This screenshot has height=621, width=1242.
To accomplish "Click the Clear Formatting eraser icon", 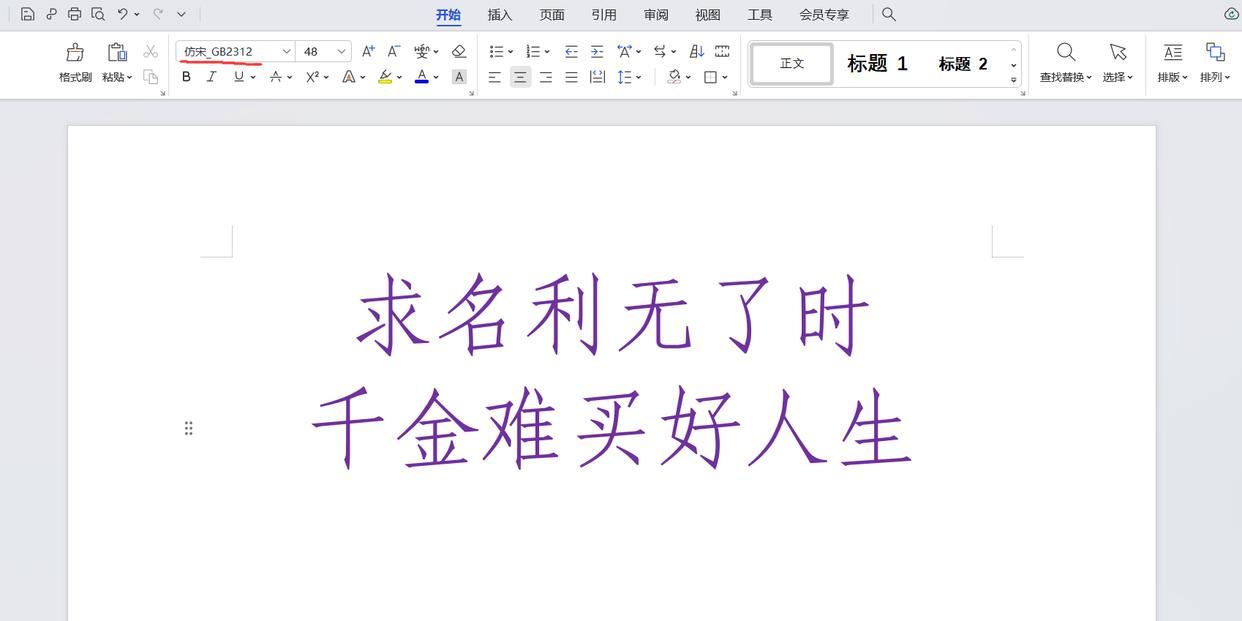I will pos(455,48).
